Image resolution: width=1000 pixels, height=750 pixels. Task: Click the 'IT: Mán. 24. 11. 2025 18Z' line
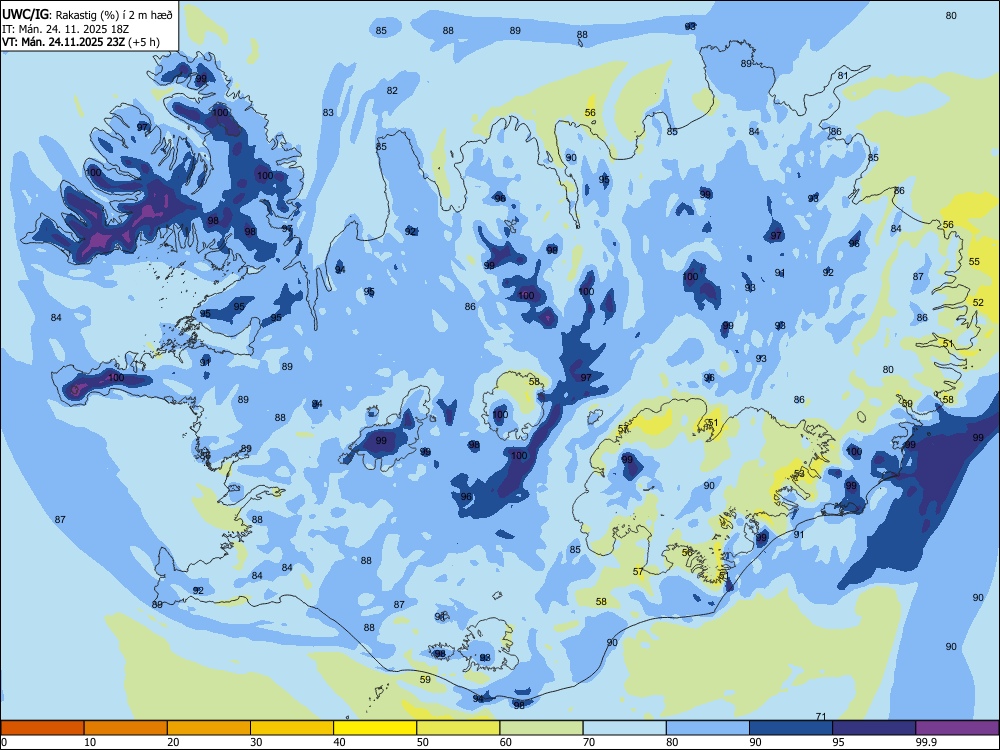(66, 29)
